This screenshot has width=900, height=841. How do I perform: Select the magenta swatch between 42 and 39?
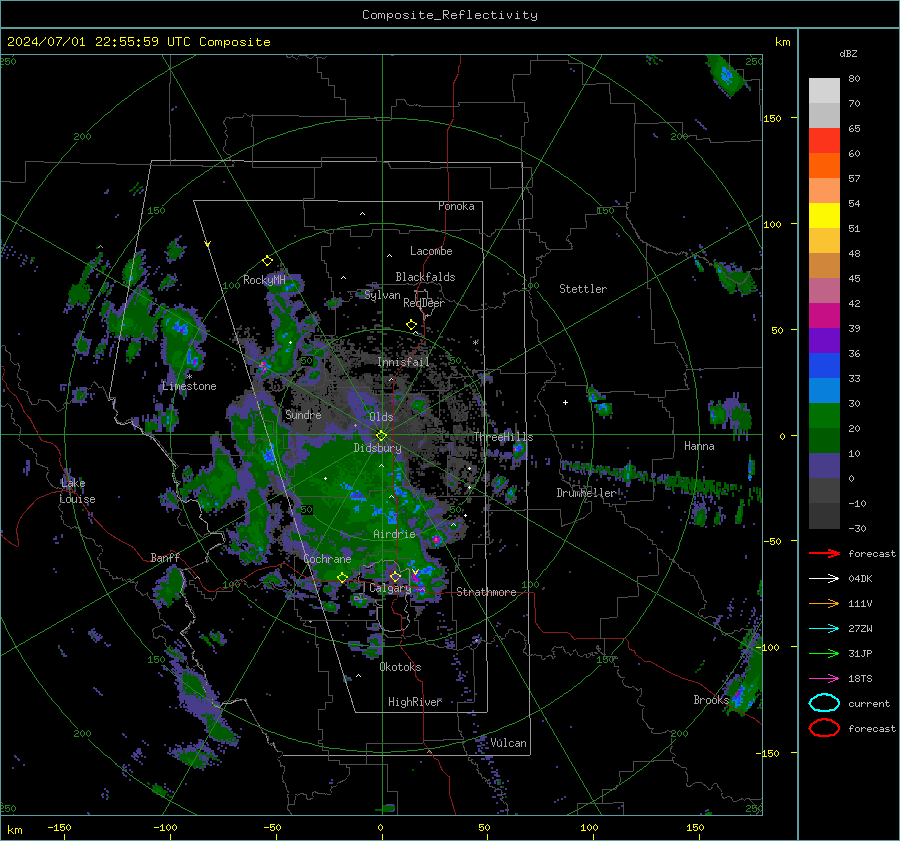[824, 316]
